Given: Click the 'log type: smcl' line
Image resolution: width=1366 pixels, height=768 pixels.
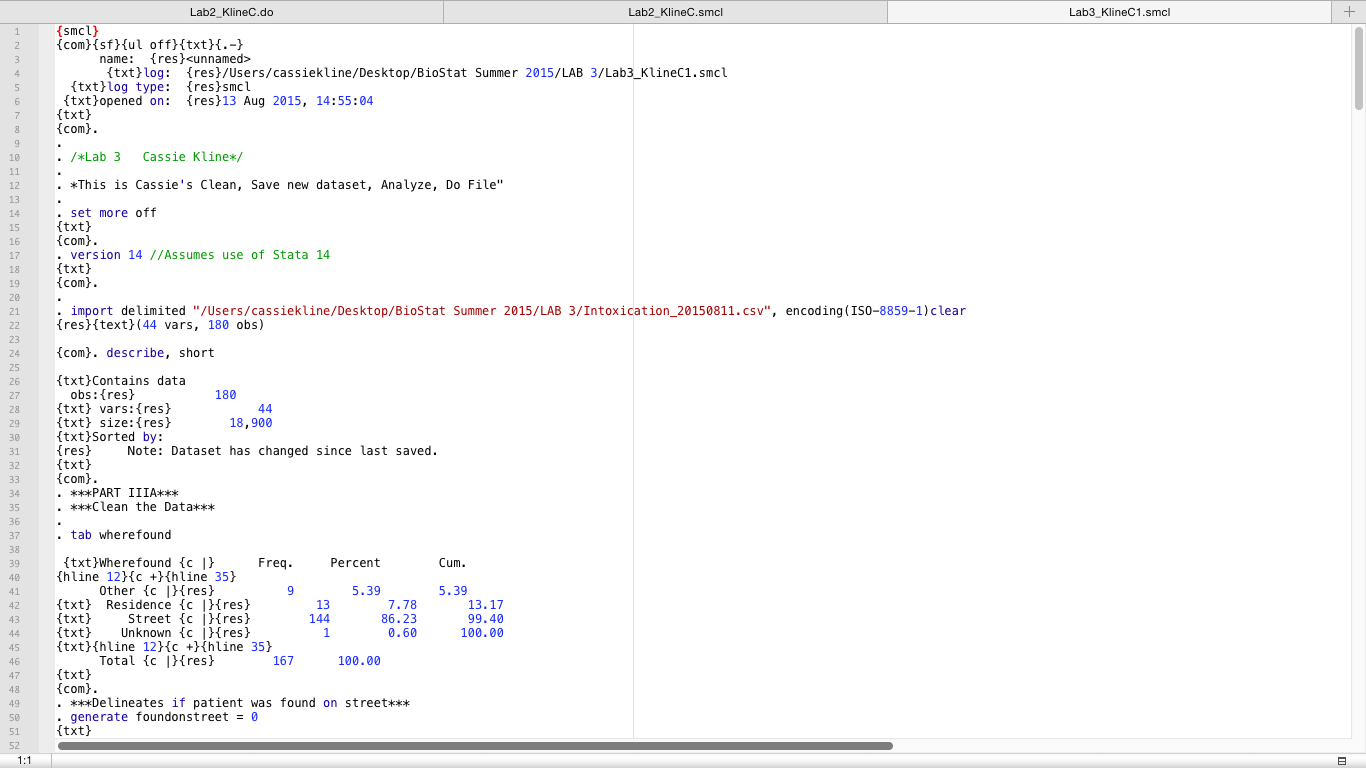Looking at the screenshot, I should (x=161, y=87).
